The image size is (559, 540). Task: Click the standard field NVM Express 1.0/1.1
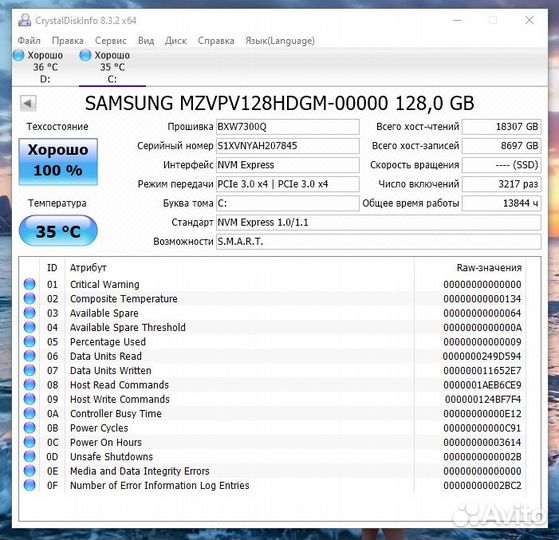click(379, 222)
